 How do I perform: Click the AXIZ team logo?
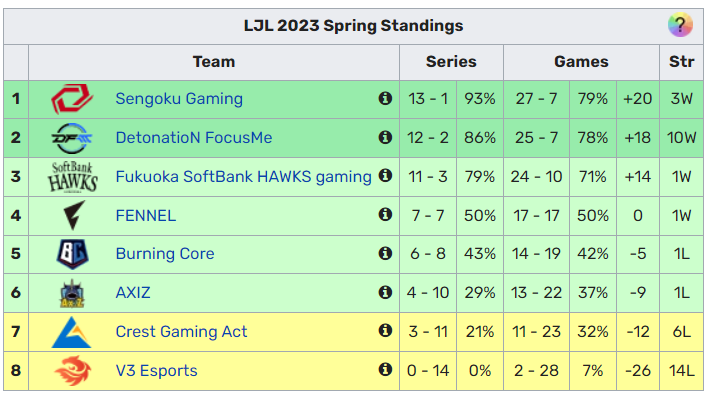click(x=72, y=293)
